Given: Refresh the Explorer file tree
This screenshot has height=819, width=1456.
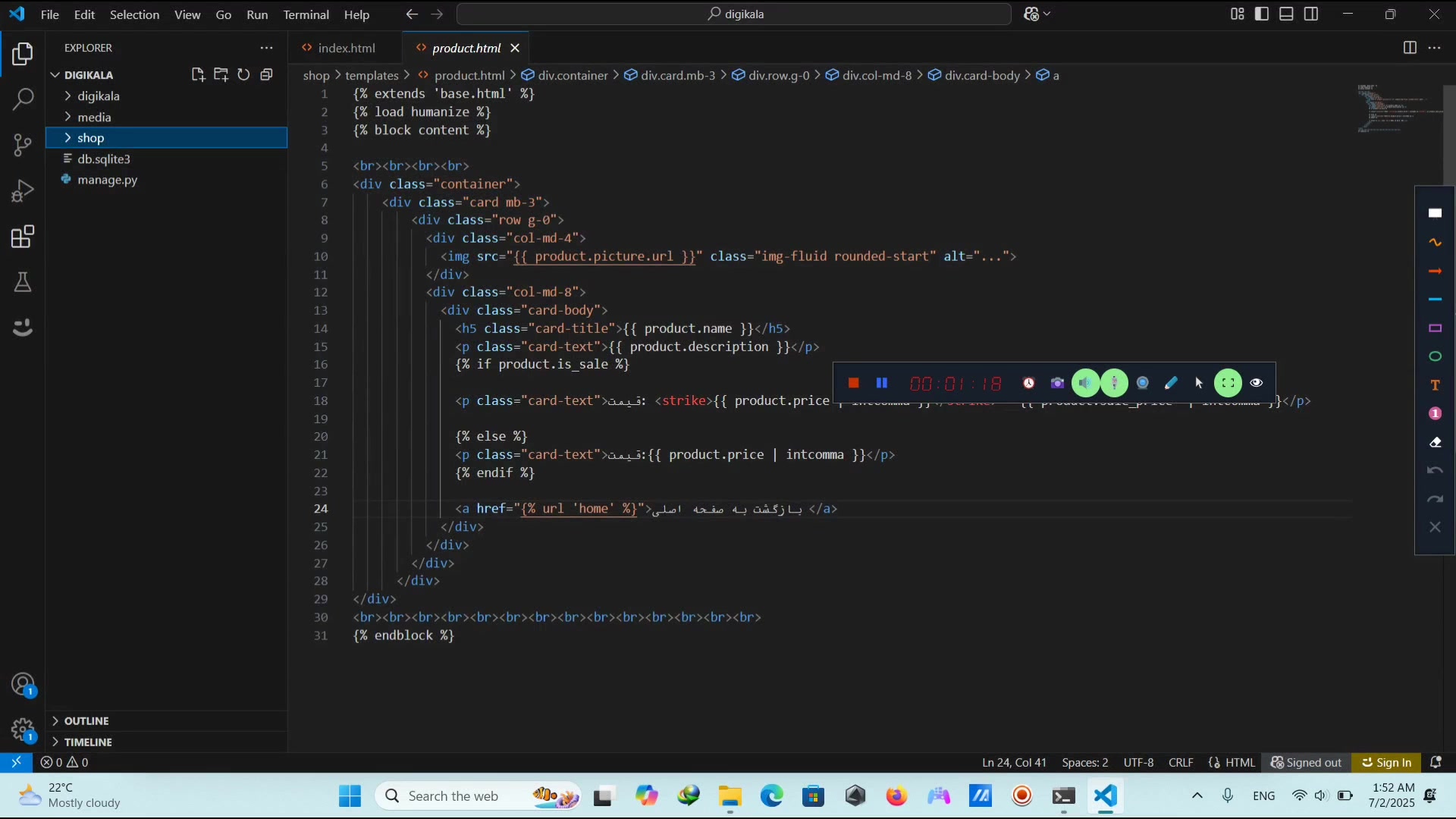Looking at the screenshot, I should [243, 74].
